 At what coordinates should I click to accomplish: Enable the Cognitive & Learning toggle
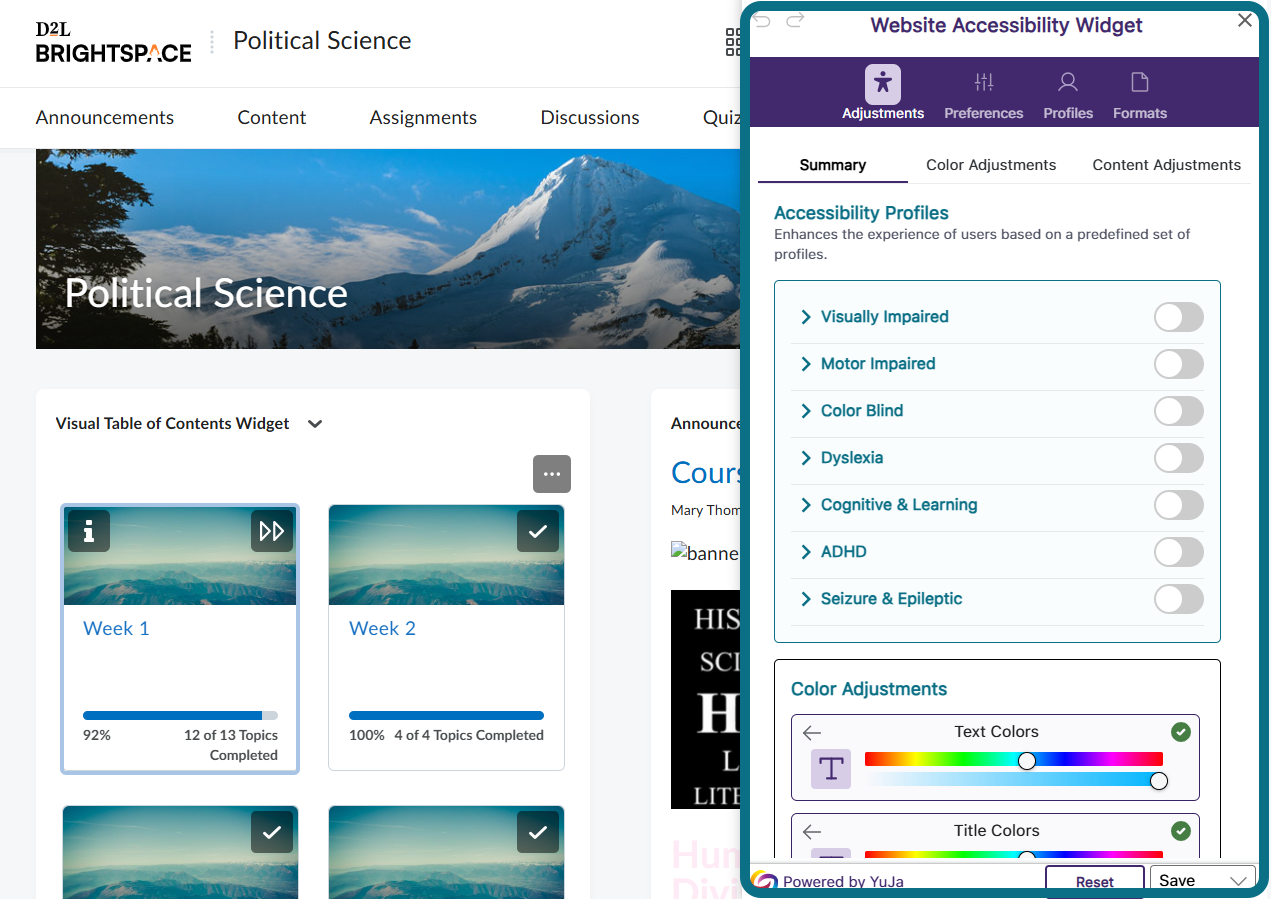(1179, 505)
